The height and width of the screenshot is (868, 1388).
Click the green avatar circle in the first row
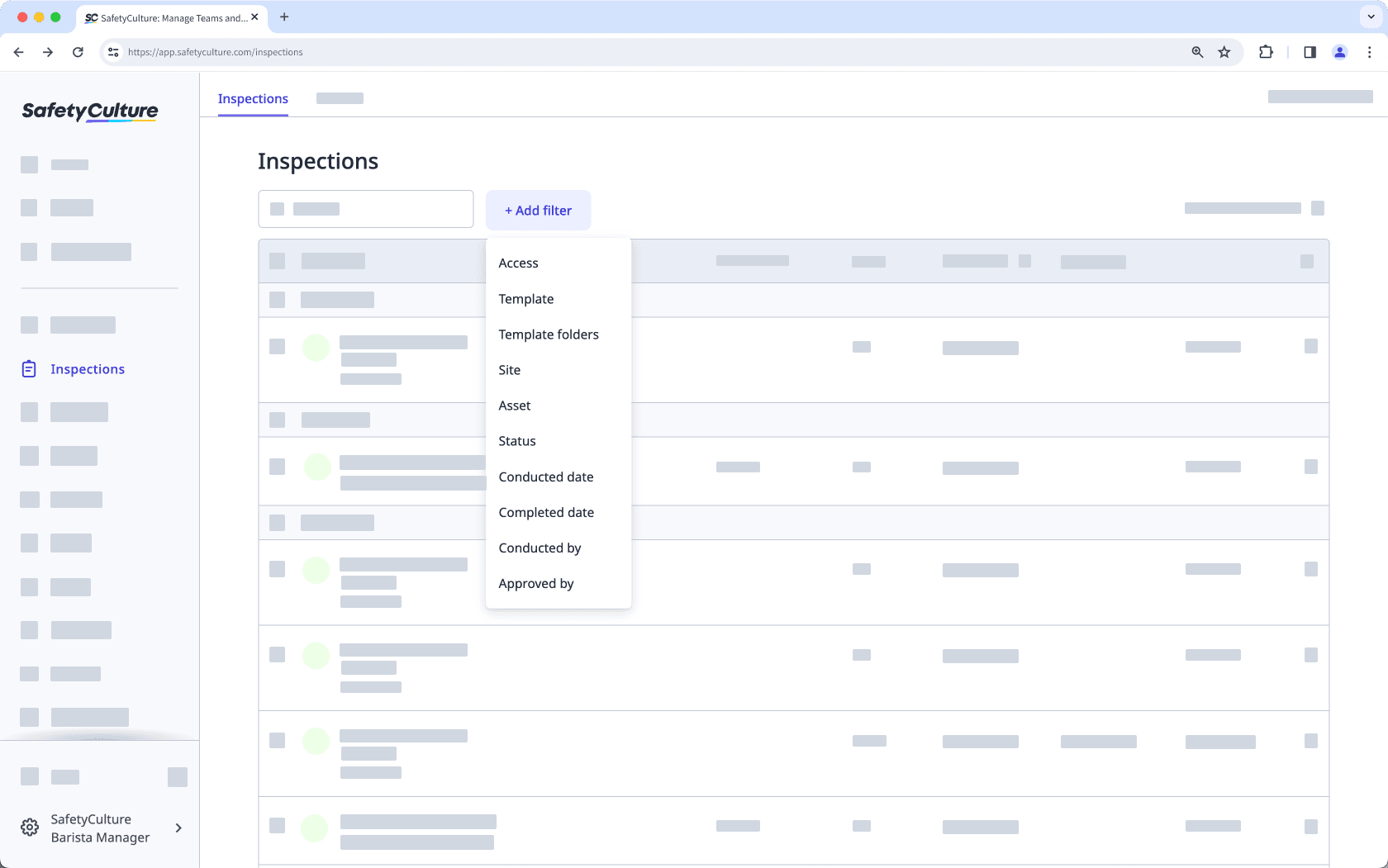pos(316,347)
